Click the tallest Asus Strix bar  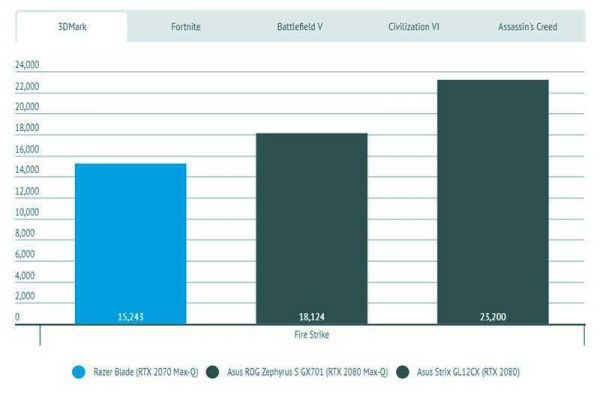pyautogui.click(x=493, y=202)
